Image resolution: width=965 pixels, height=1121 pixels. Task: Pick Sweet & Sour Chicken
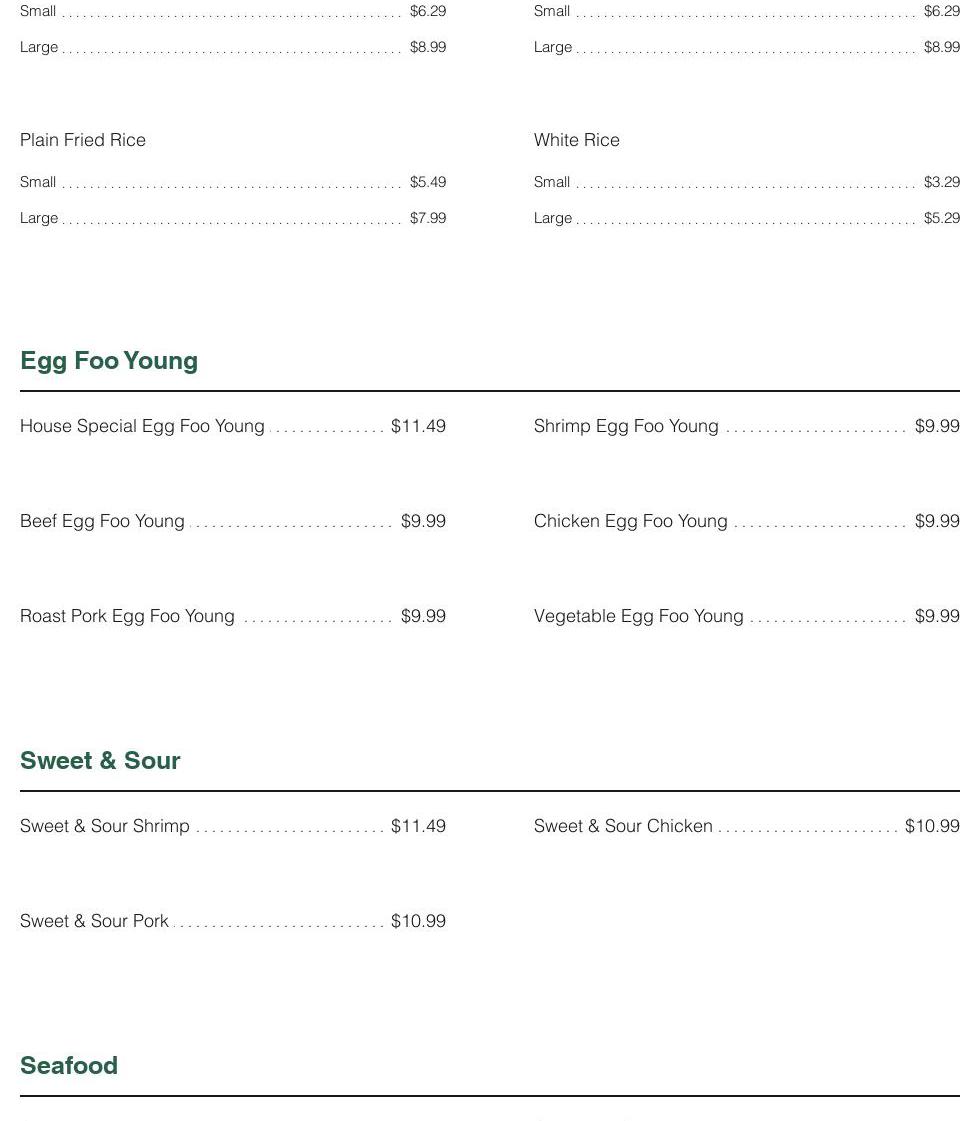click(623, 826)
